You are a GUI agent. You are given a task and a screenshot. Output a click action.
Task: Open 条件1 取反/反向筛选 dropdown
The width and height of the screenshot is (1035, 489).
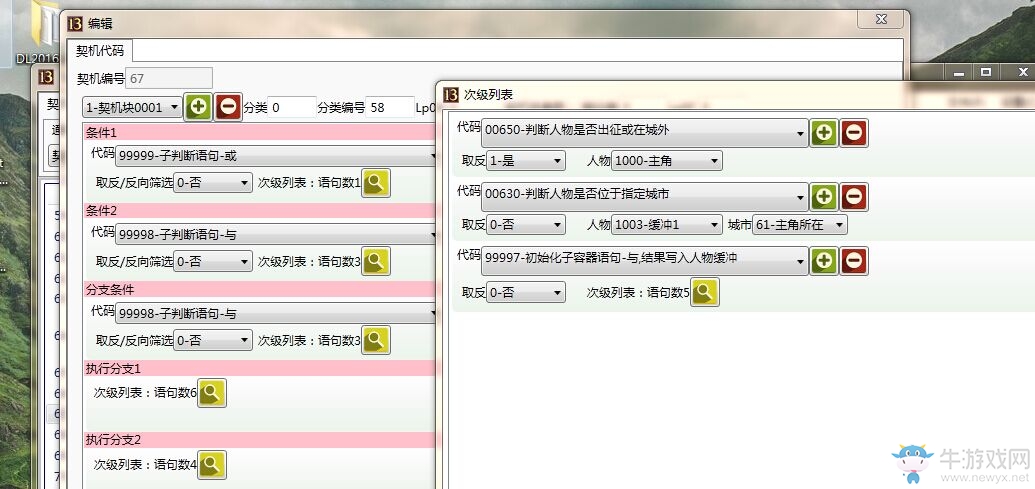click(x=213, y=183)
